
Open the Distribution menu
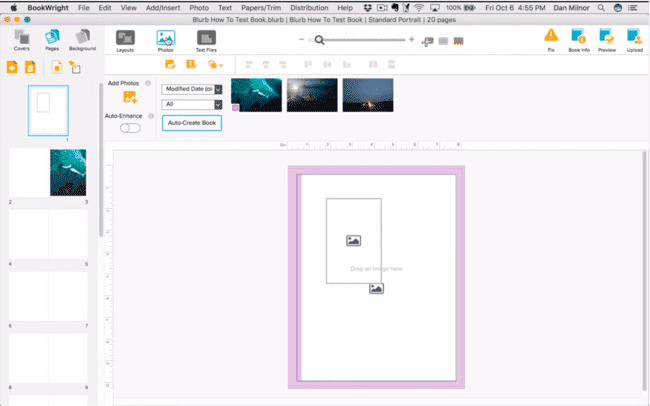pos(309,7)
